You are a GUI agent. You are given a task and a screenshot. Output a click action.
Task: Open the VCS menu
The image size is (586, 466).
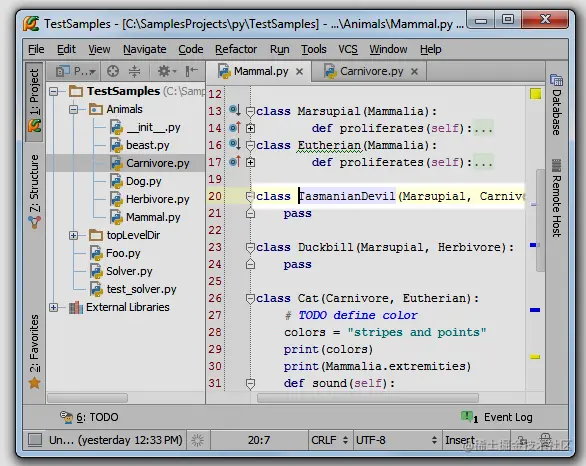348,49
